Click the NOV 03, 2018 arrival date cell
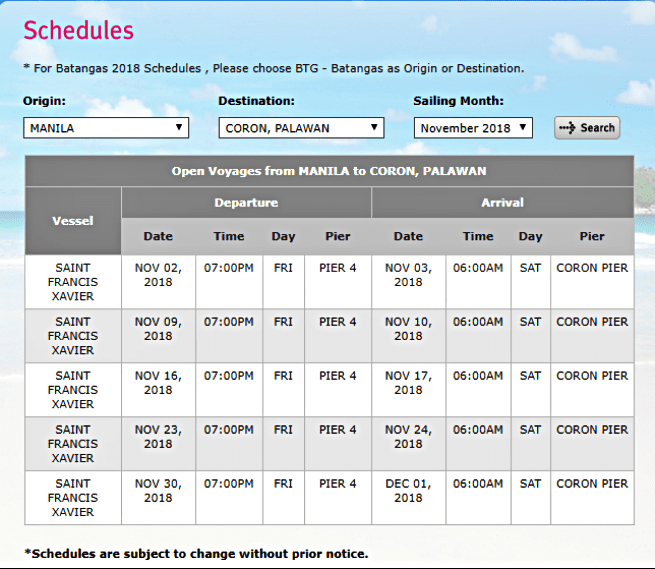655x569 pixels. [x=408, y=275]
